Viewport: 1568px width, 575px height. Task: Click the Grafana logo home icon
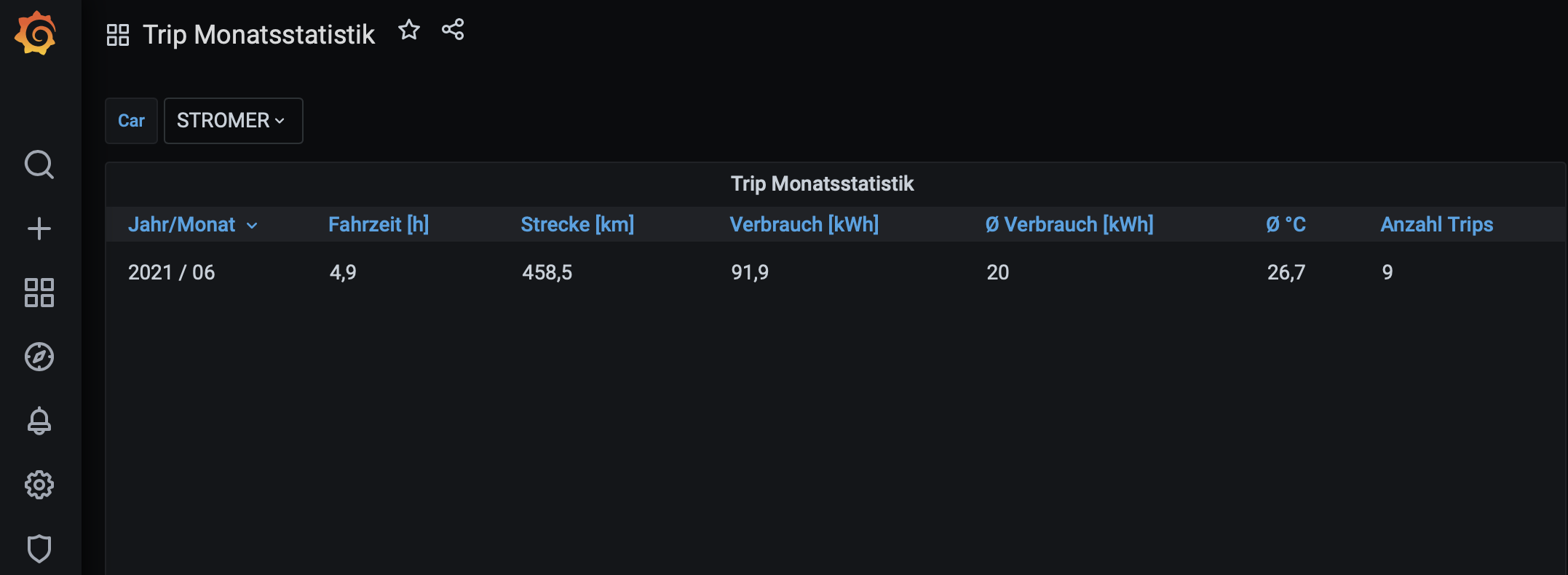tap(35, 33)
